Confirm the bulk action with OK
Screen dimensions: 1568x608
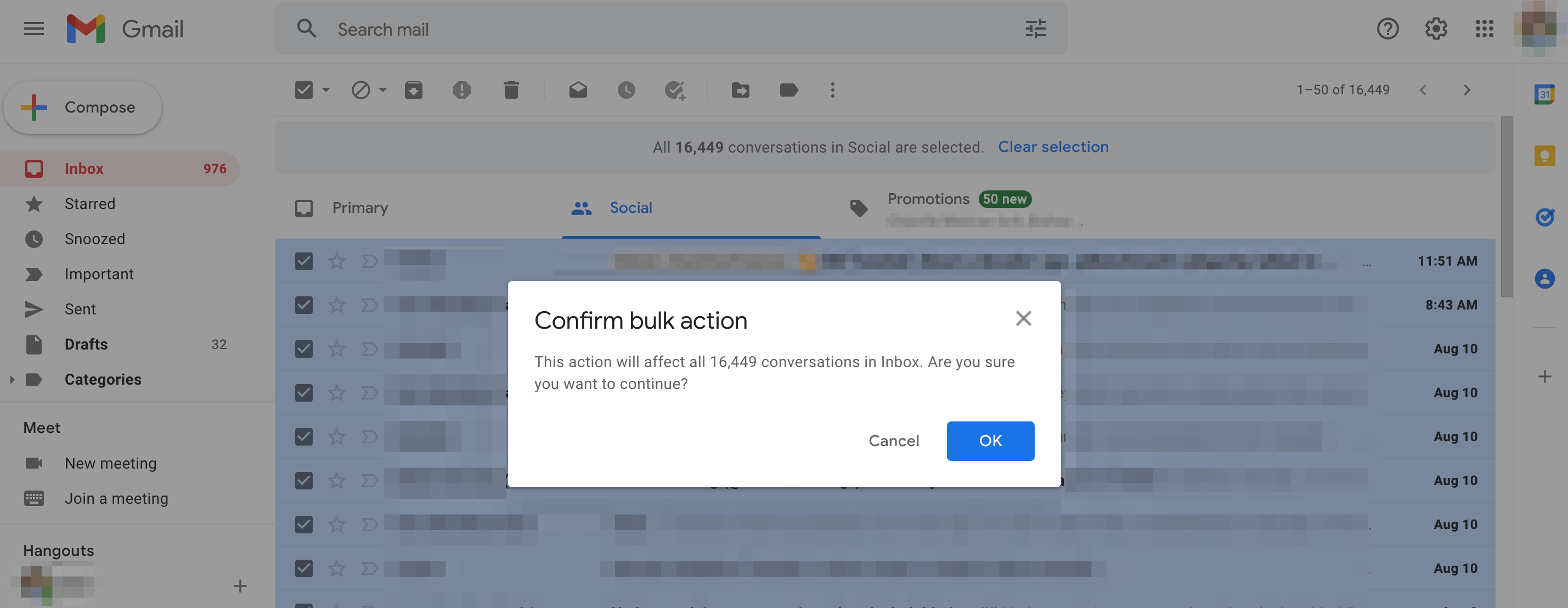point(990,441)
